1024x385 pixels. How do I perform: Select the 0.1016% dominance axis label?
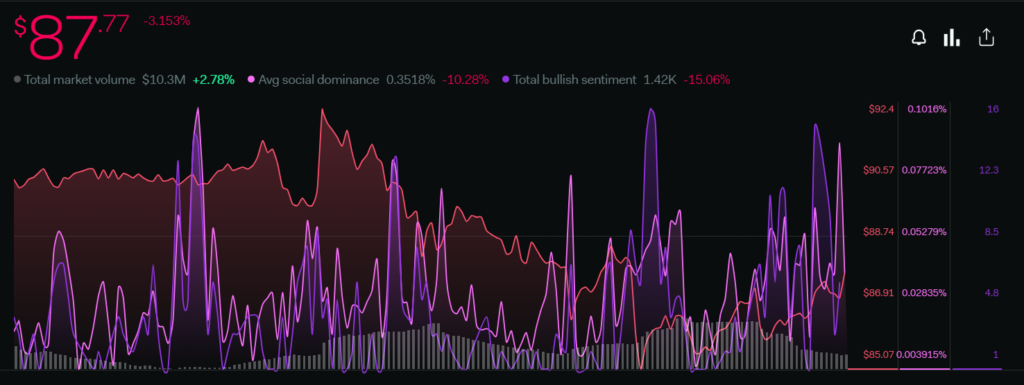[x=927, y=109]
